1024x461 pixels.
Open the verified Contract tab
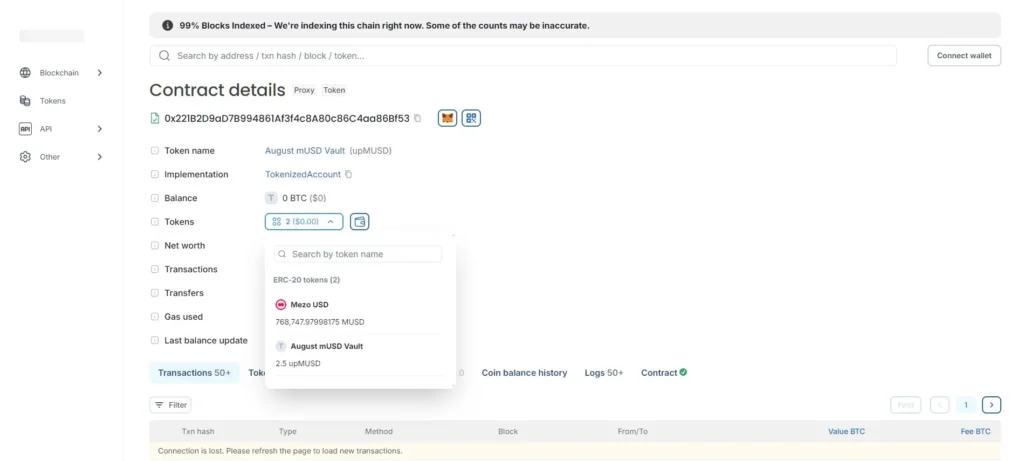click(x=664, y=373)
